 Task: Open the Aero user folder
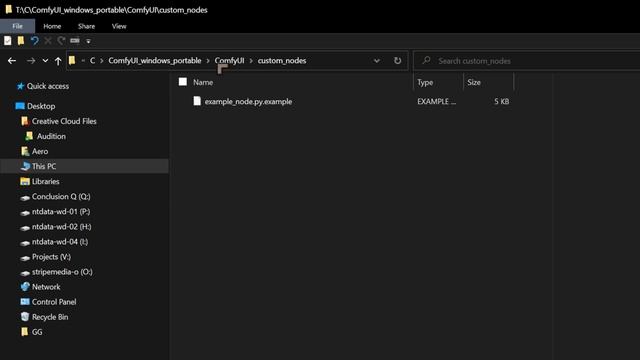40,151
